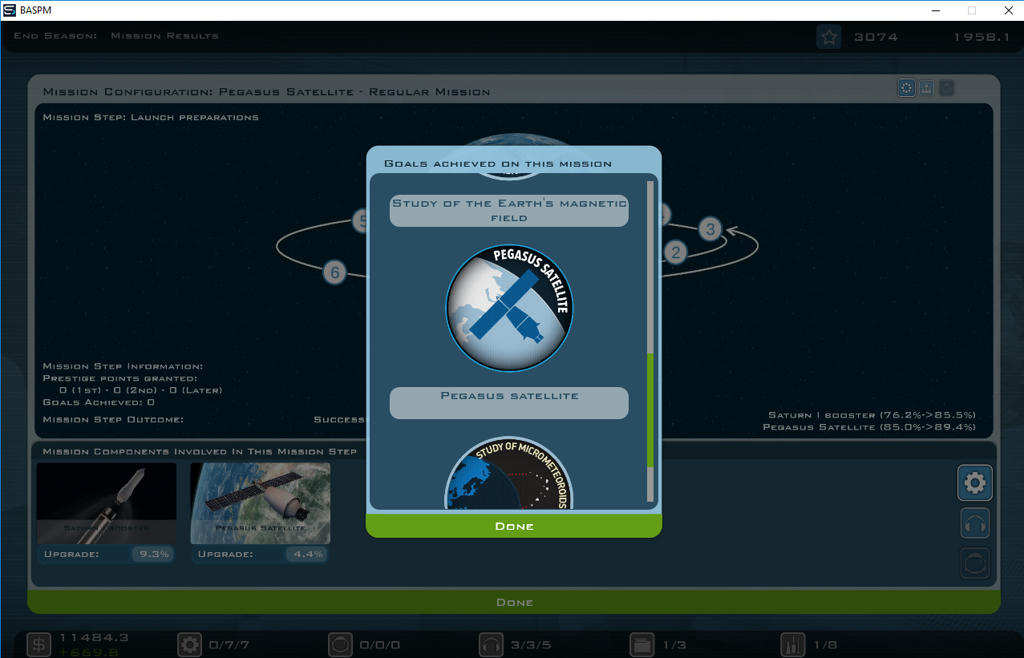Minimize the BASPM window

(936, 10)
